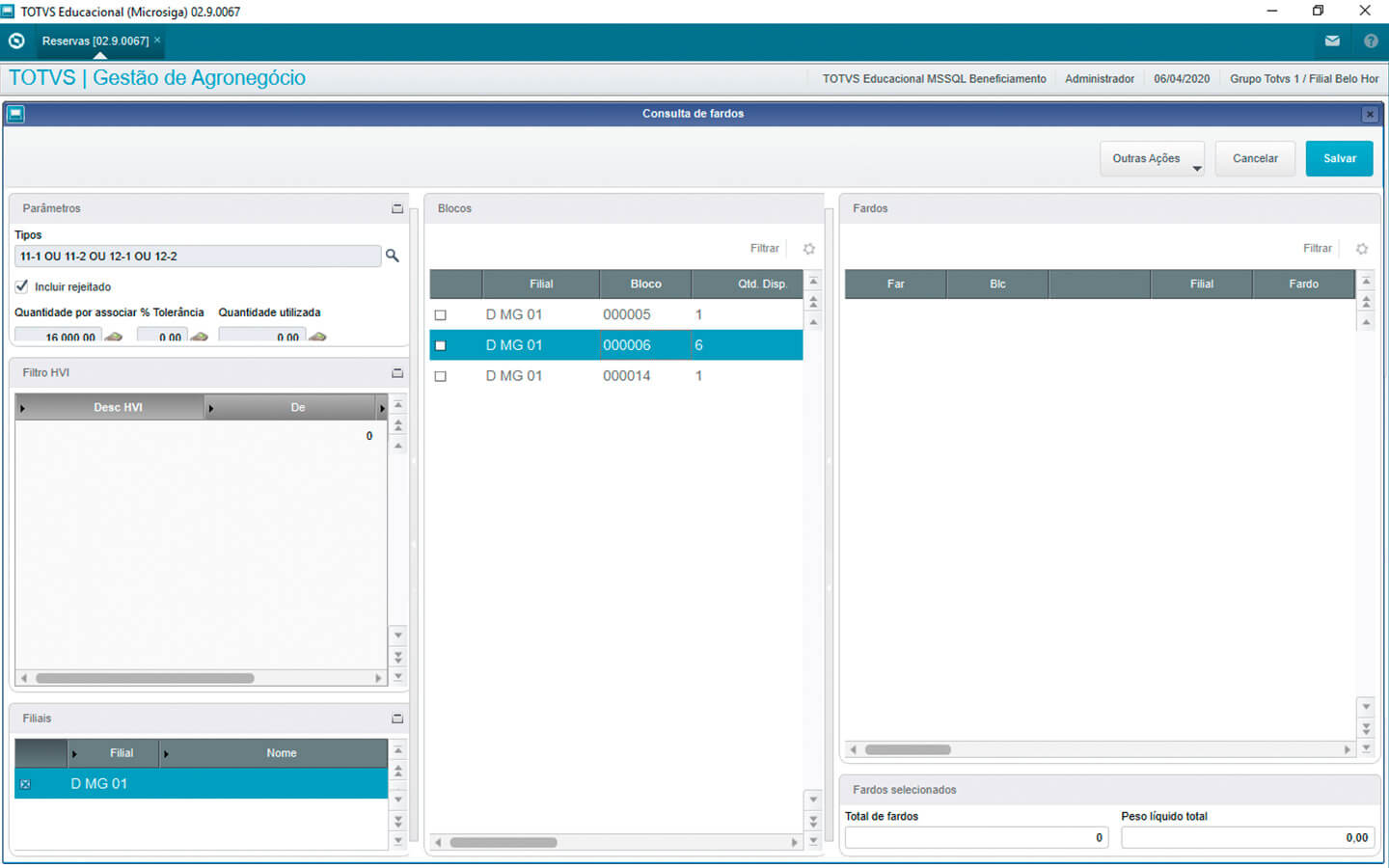Click the envelope messages icon in header
The image size is (1389, 868).
click(1332, 41)
